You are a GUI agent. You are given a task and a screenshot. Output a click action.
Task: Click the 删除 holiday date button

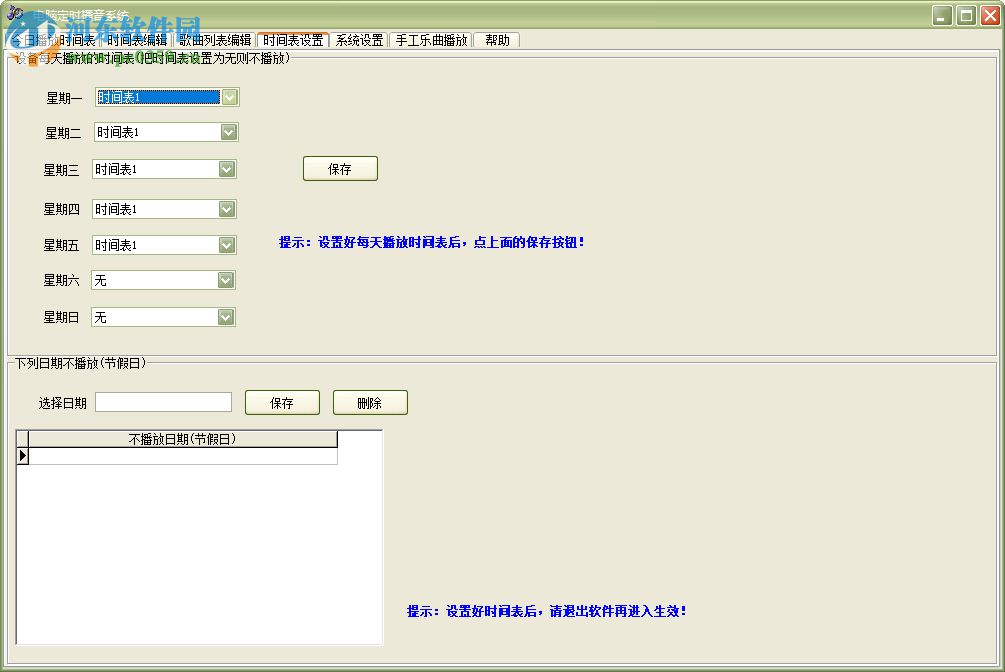[370, 403]
